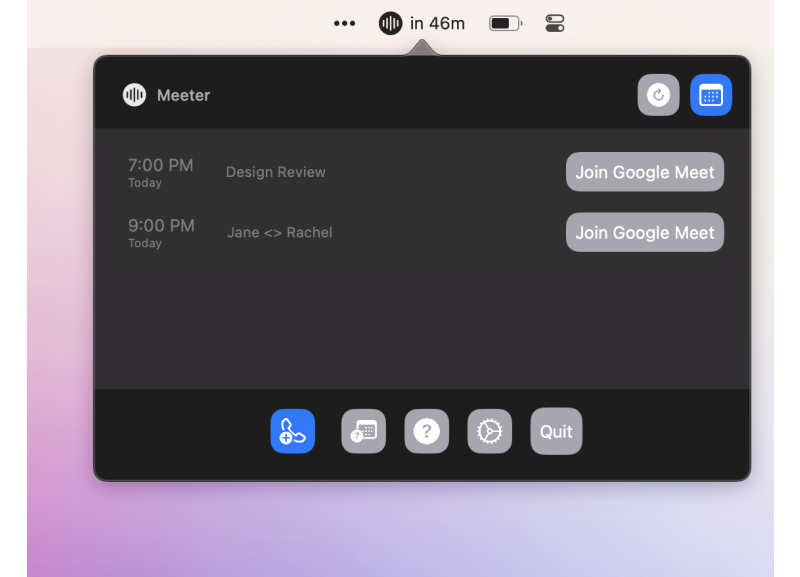Open Meeter settings gear icon

[x=489, y=431]
